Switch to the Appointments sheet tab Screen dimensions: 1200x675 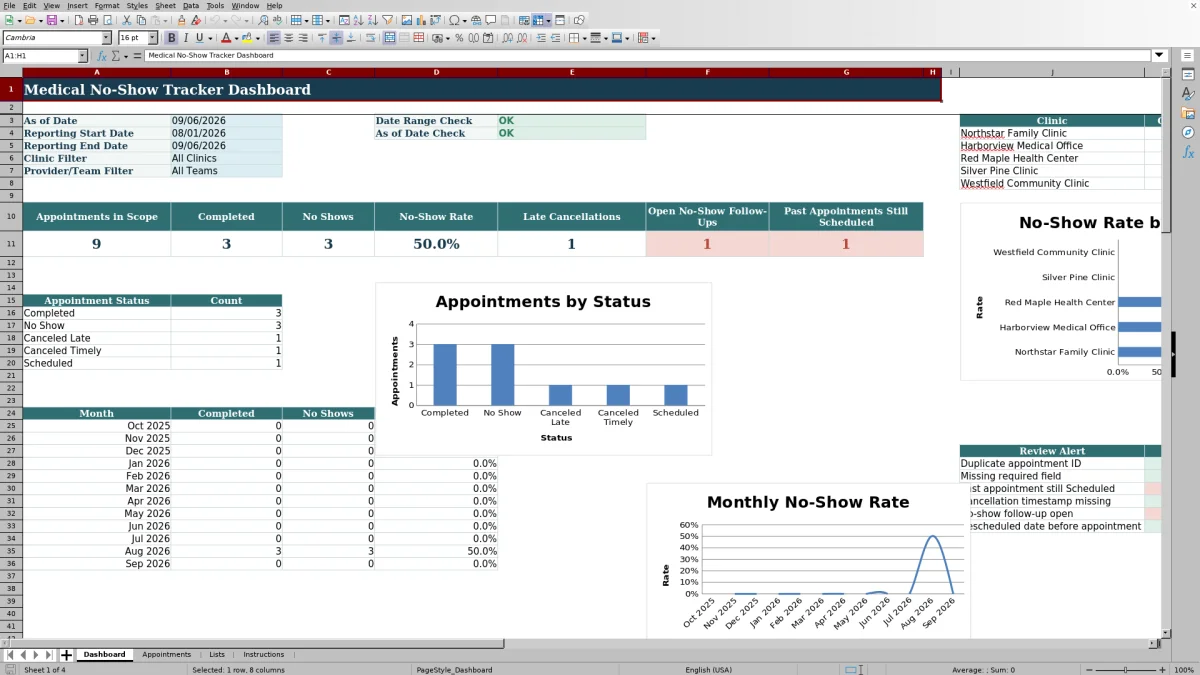(x=166, y=655)
